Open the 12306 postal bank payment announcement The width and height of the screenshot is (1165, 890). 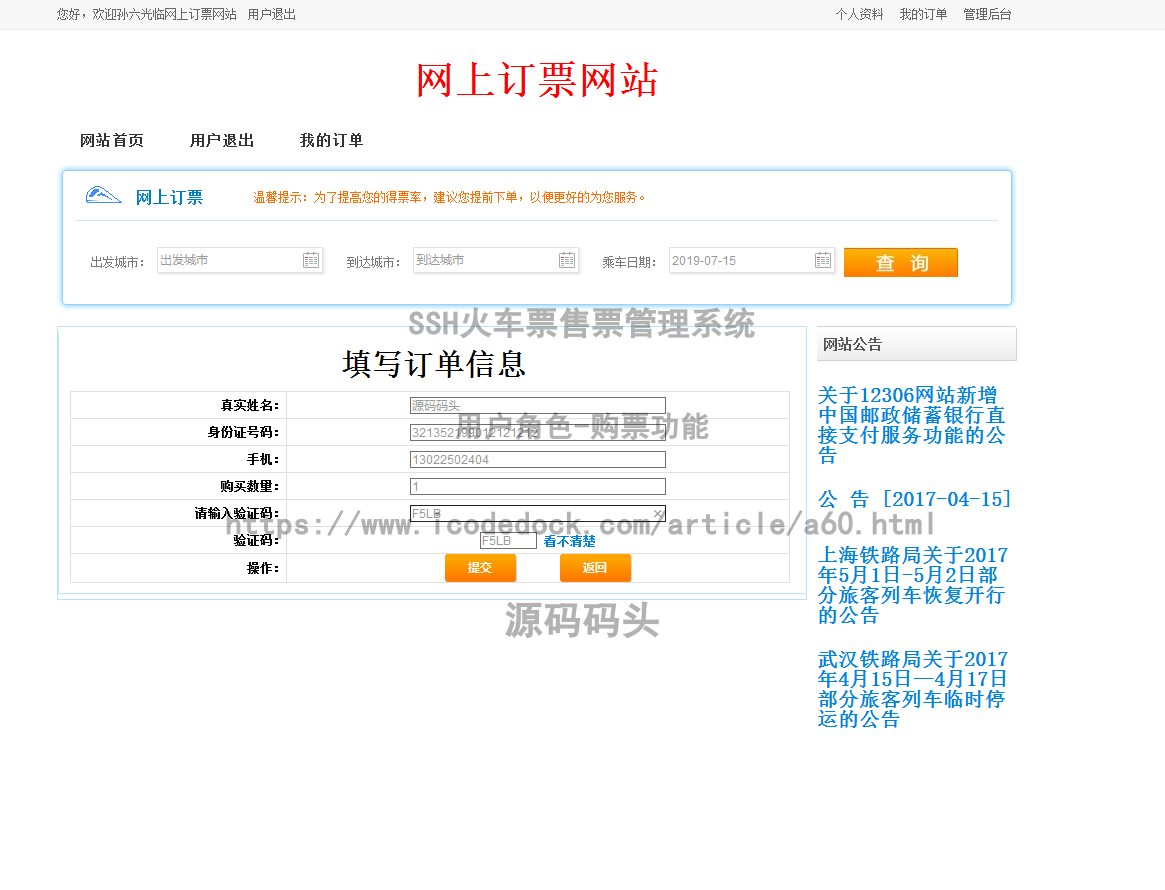click(x=911, y=425)
